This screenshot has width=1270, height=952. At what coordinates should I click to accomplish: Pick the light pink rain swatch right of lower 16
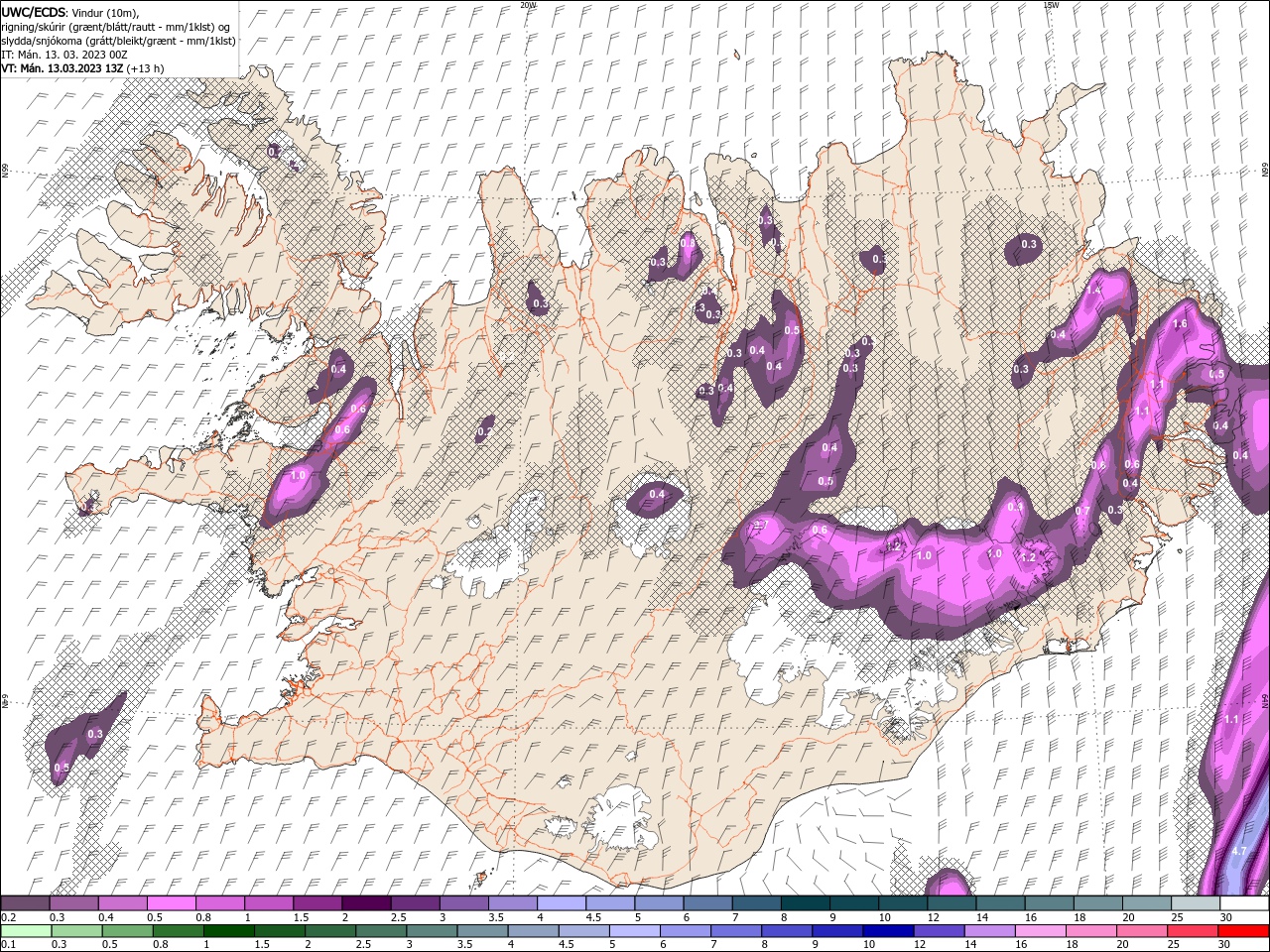[x=1042, y=931]
